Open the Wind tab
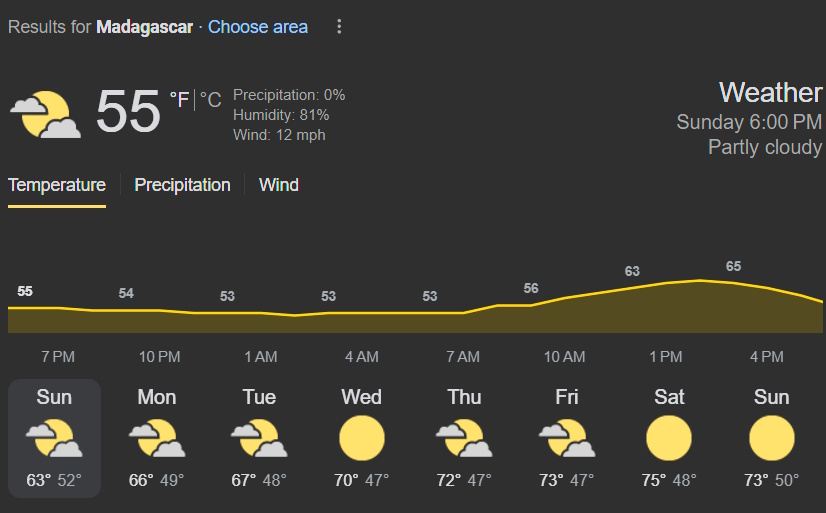The width and height of the screenshot is (826, 513). 279,185
